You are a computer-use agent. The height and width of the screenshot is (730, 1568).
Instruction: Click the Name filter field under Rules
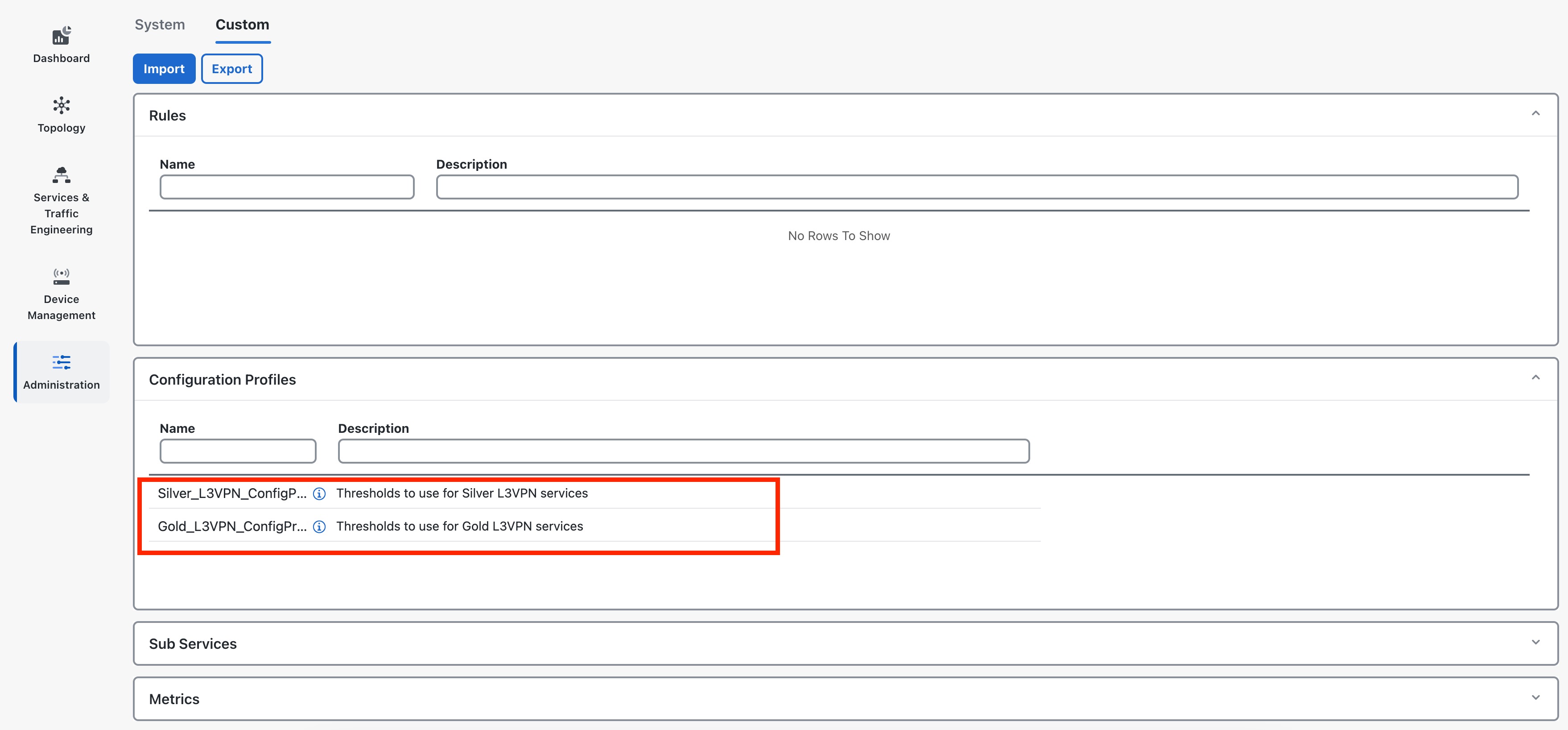(x=286, y=187)
